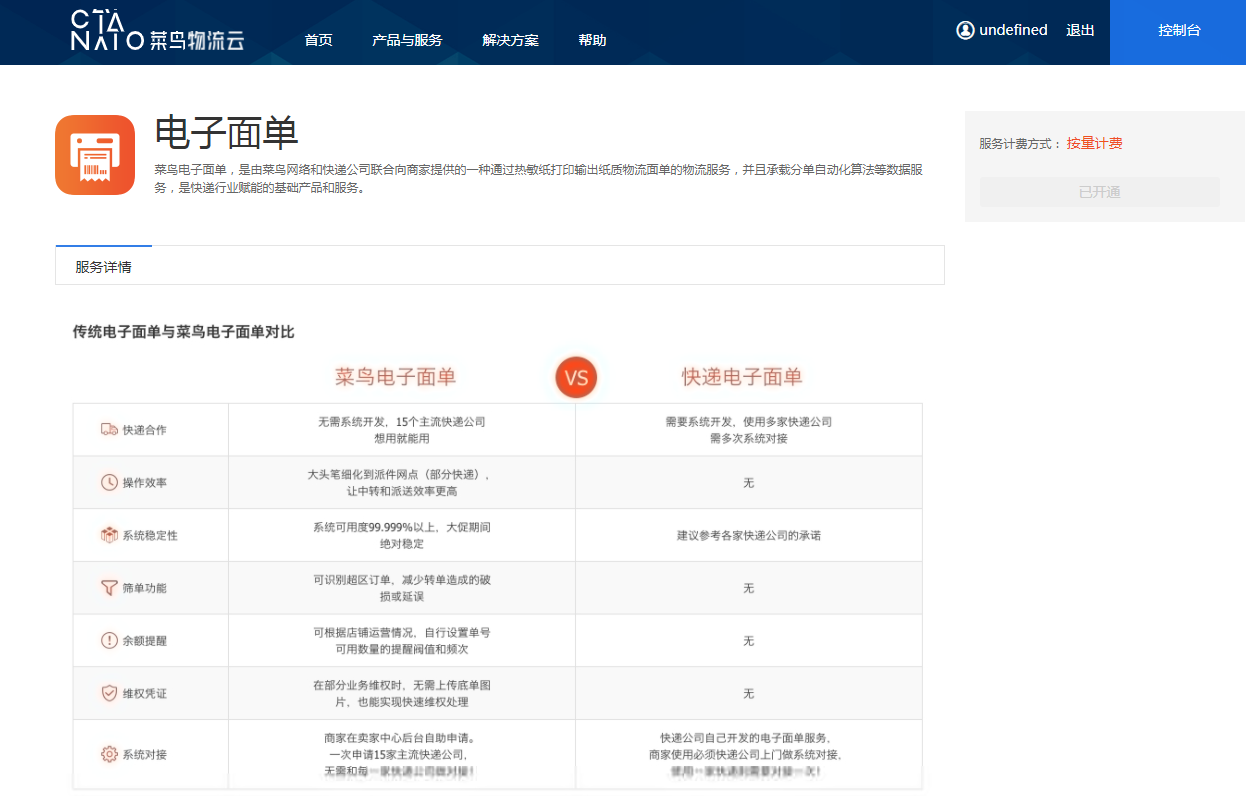Click the 退出 logout link

1080,31
